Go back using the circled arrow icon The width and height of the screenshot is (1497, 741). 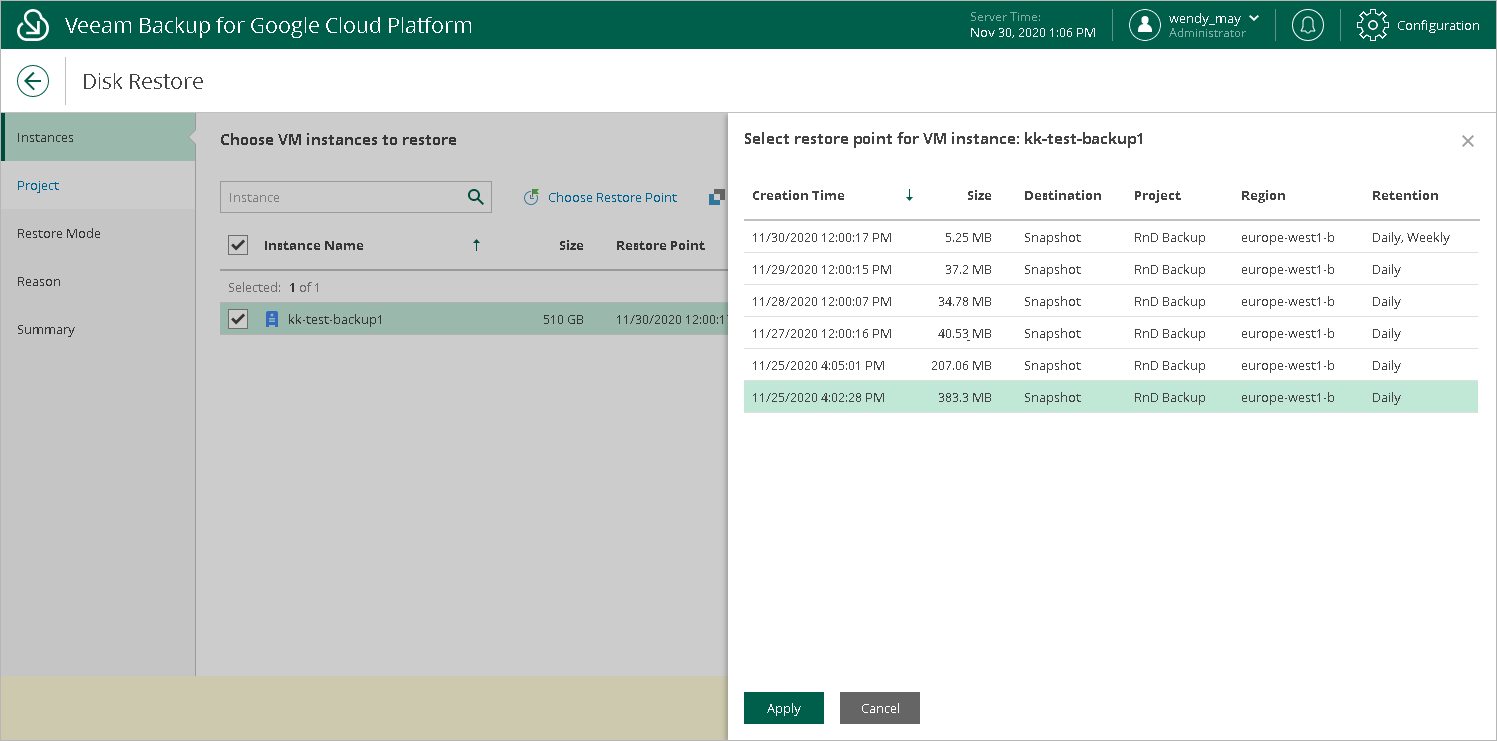[x=33, y=81]
